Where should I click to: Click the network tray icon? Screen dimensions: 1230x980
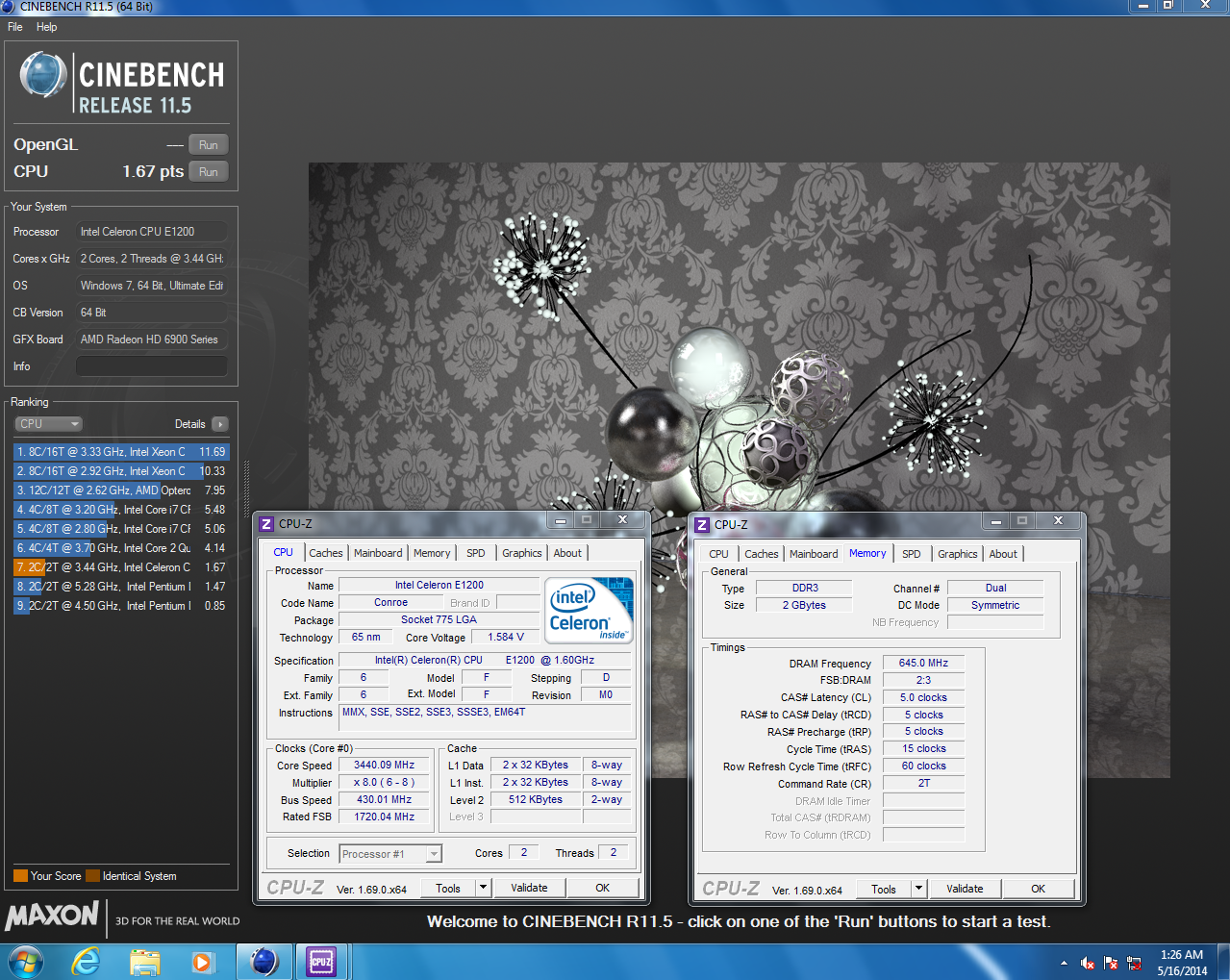pos(1134,963)
